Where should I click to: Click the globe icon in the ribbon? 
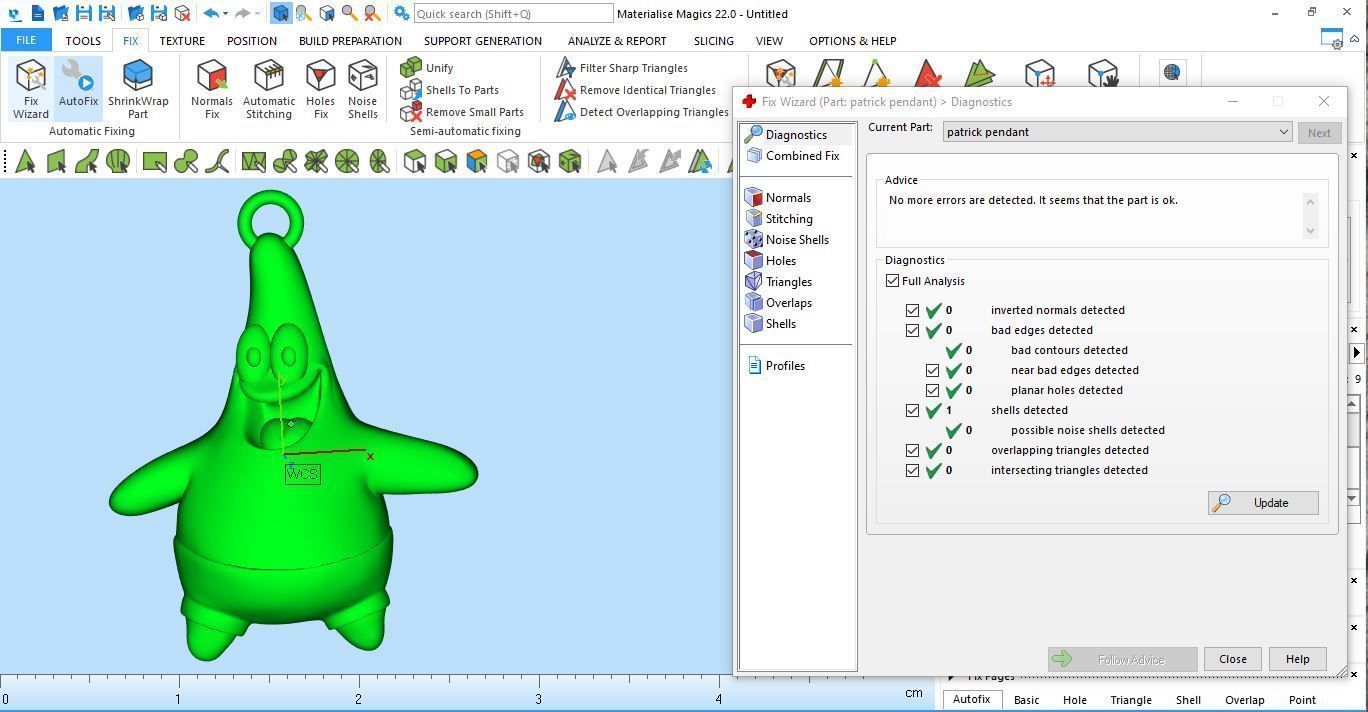(1172, 72)
